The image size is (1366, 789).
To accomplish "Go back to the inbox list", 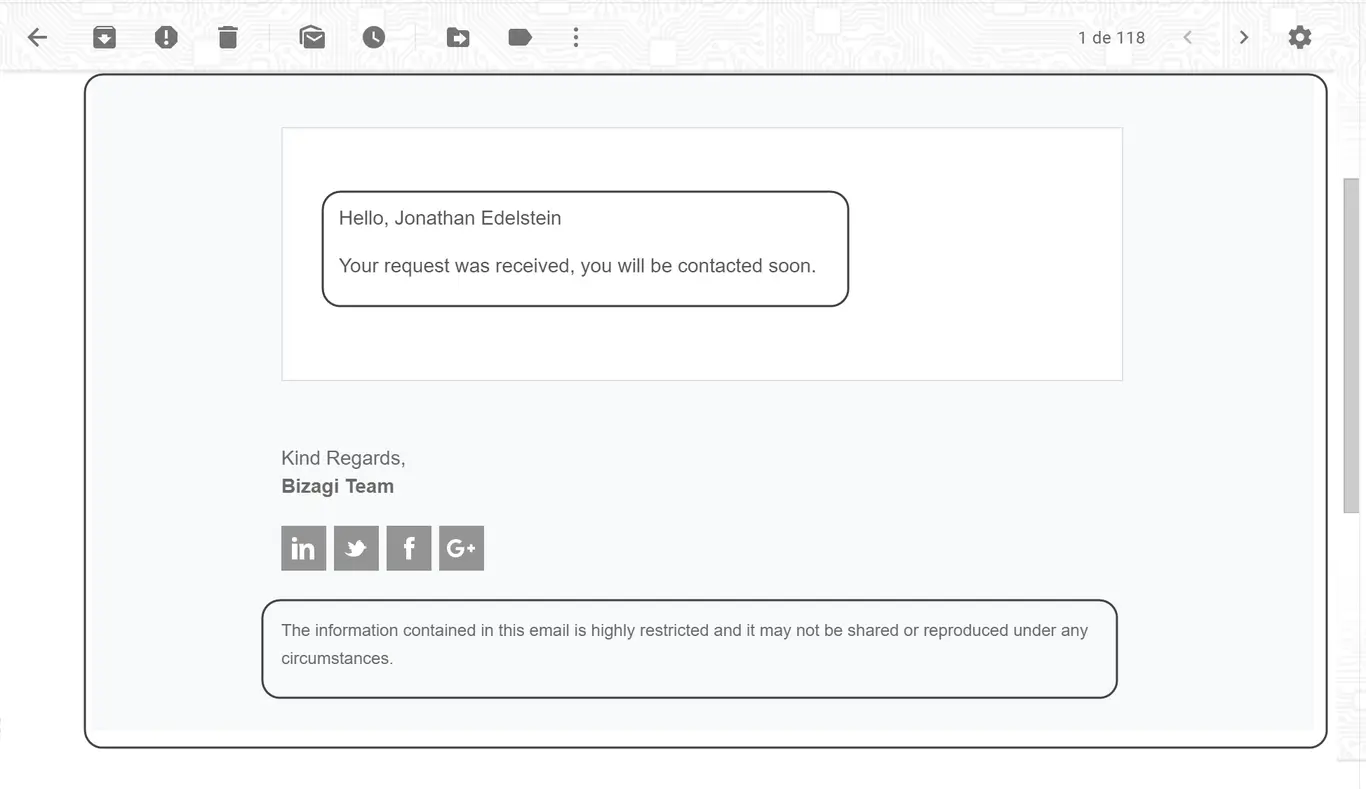I will (x=37, y=38).
